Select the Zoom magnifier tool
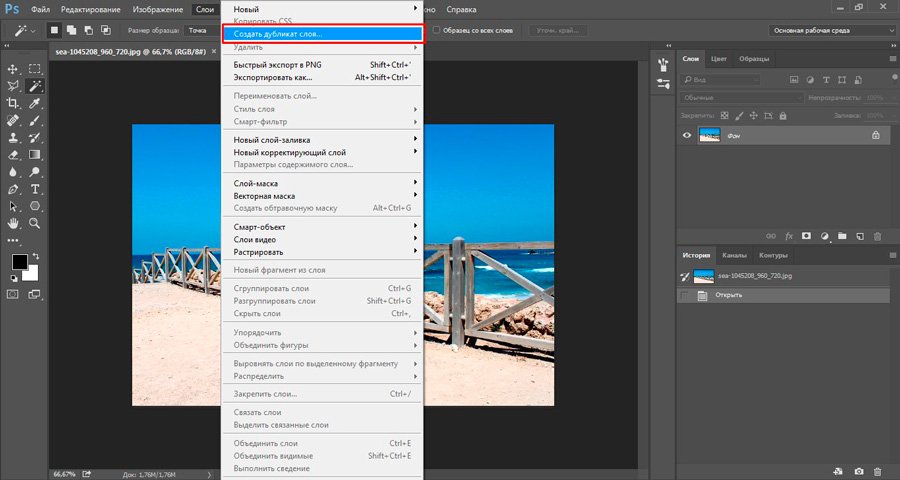 pos(35,222)
